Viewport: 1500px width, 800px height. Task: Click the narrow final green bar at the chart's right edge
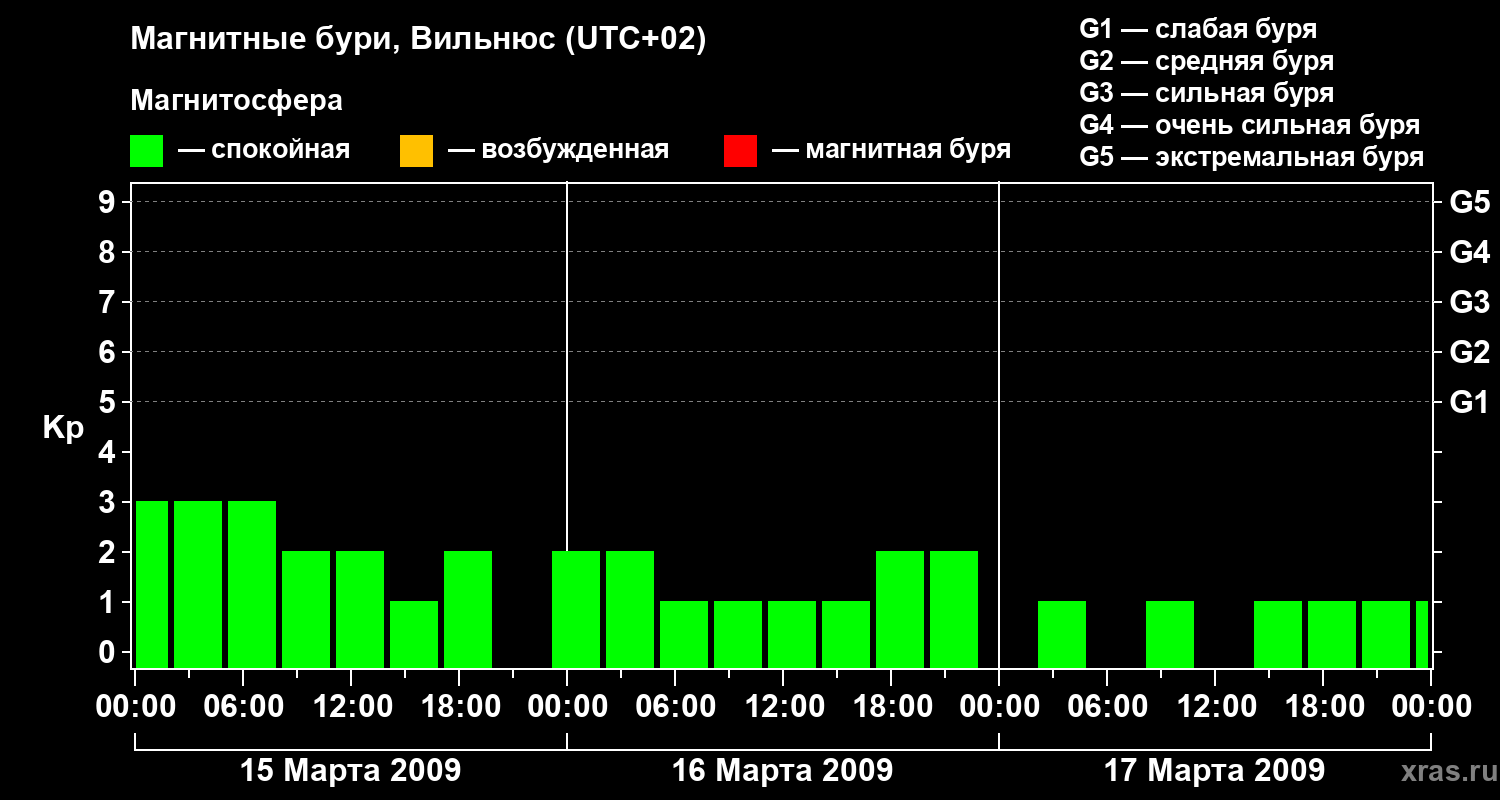click(x=1422, y=634)
